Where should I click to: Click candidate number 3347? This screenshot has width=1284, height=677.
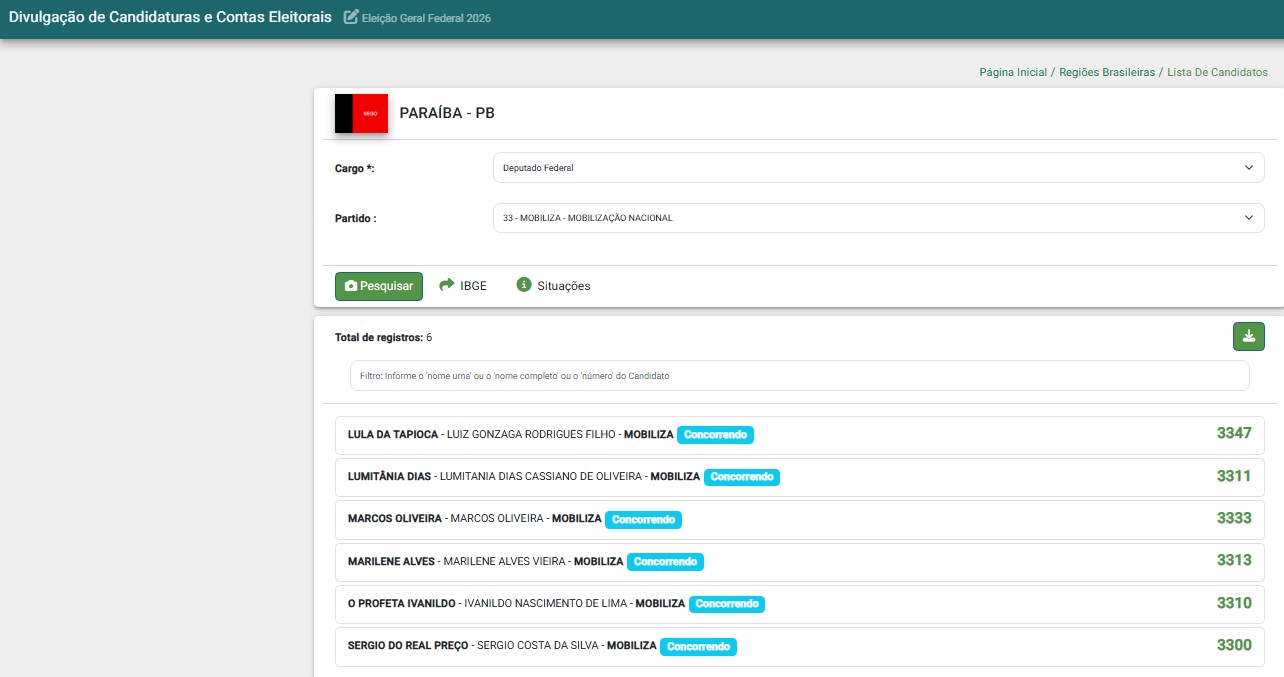click(1234, 433)
